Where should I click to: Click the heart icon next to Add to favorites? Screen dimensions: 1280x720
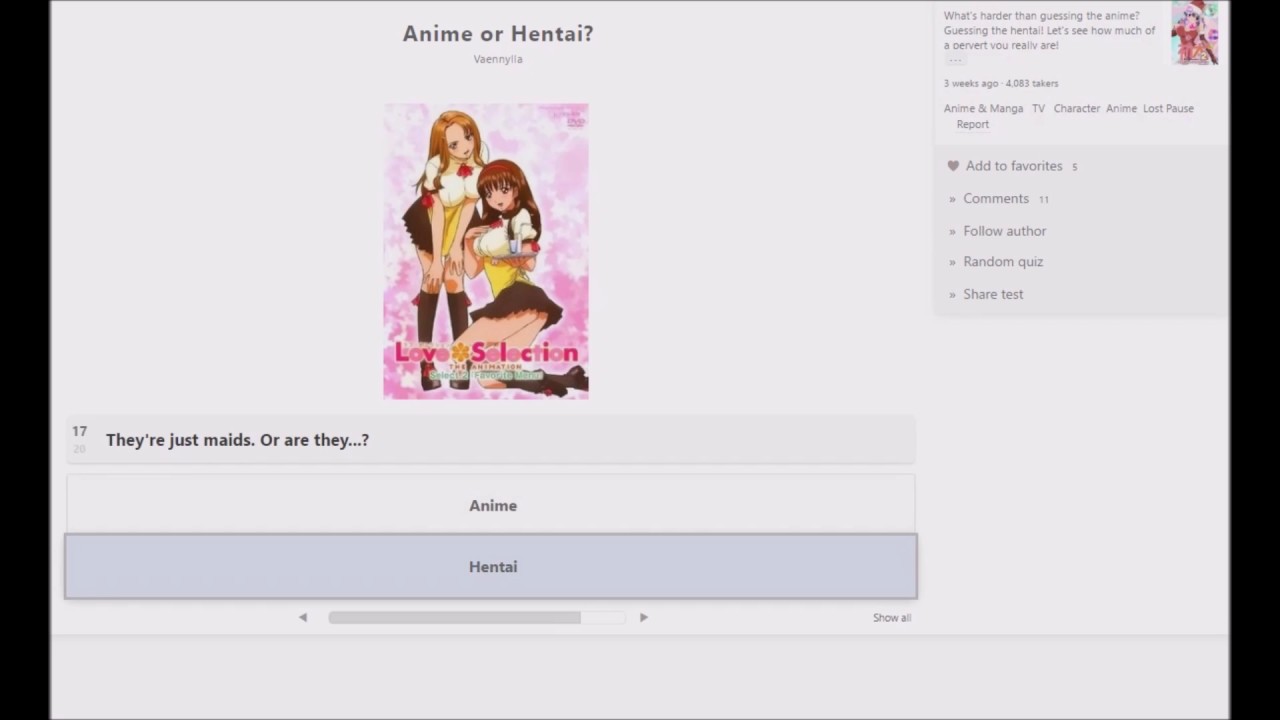pos(953,166)
